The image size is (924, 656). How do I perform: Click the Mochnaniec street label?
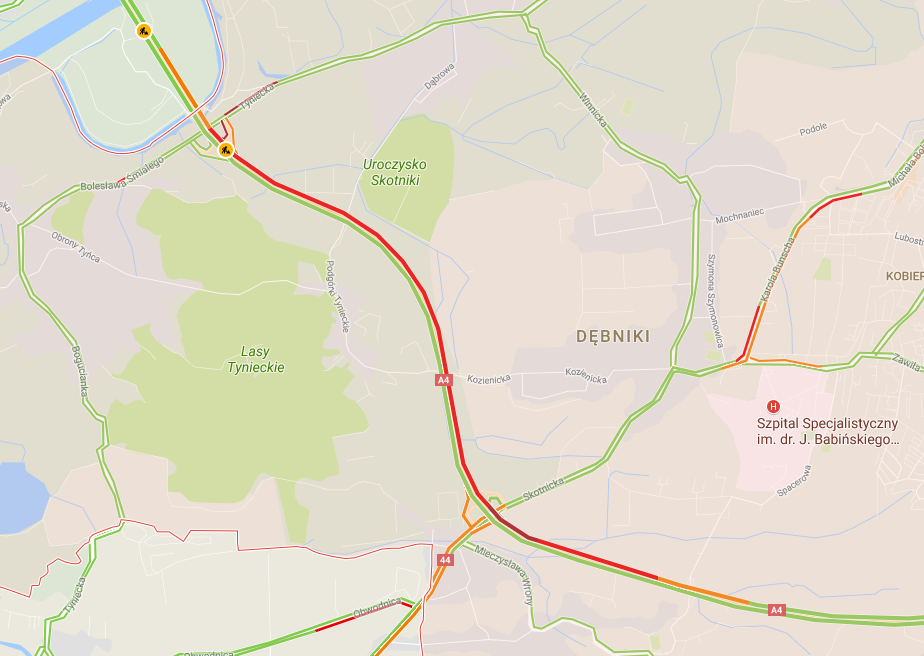pos(740,216)
